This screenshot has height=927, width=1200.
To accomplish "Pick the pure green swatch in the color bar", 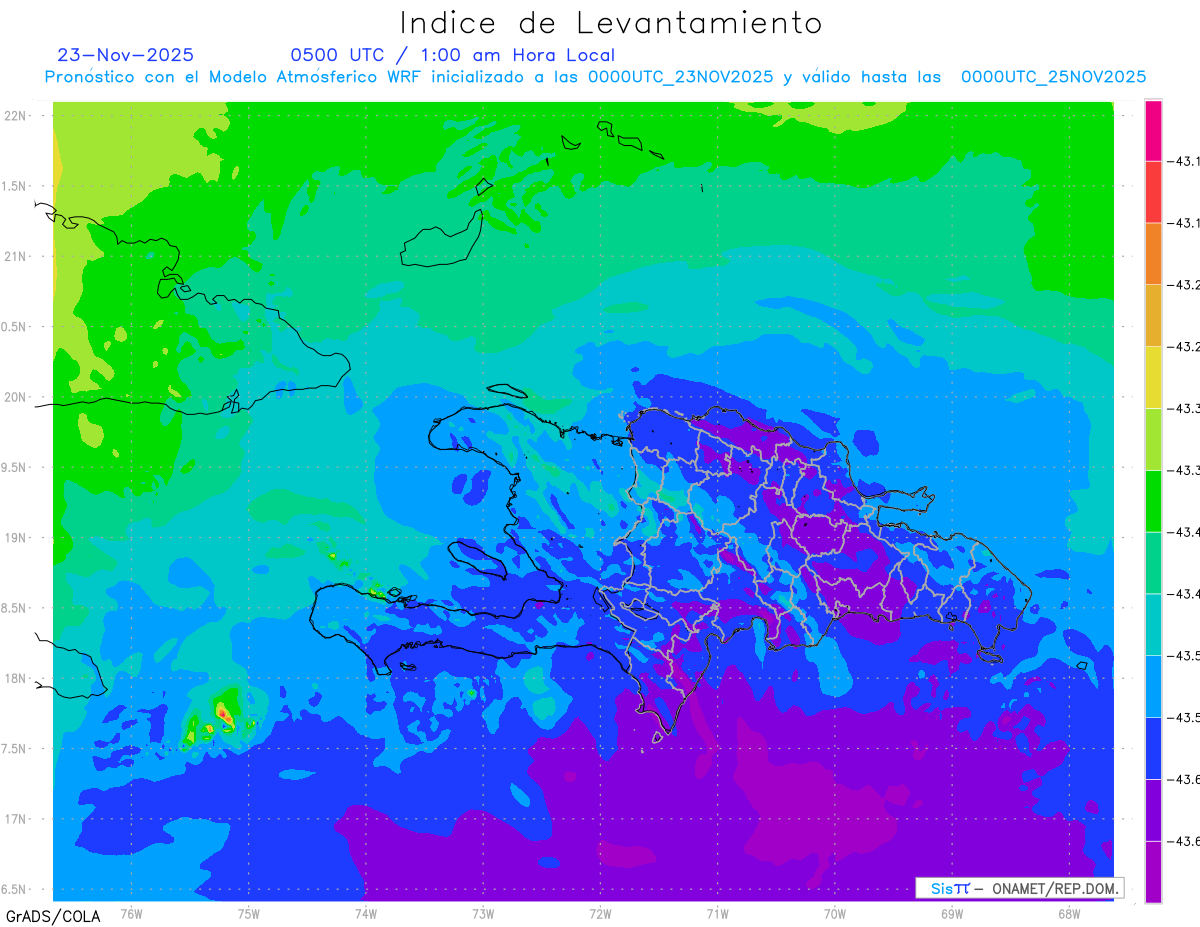I will tap(1153, 501).
